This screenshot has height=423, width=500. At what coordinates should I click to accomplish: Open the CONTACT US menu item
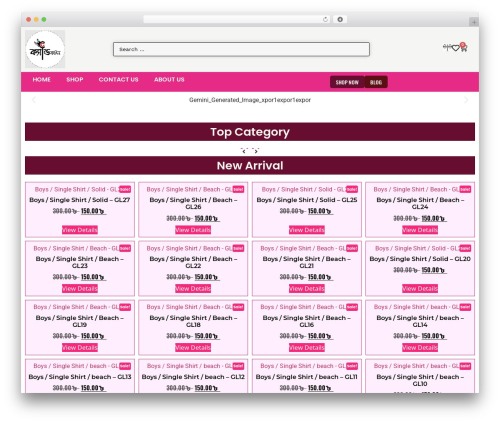click(x=118, y=80)
